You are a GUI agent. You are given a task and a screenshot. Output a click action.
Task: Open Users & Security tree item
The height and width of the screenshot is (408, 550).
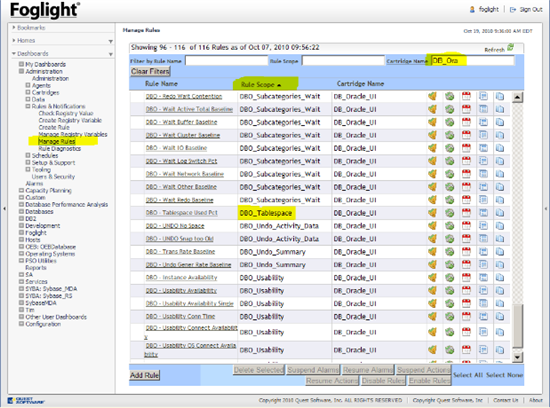(x=53, y=176)
